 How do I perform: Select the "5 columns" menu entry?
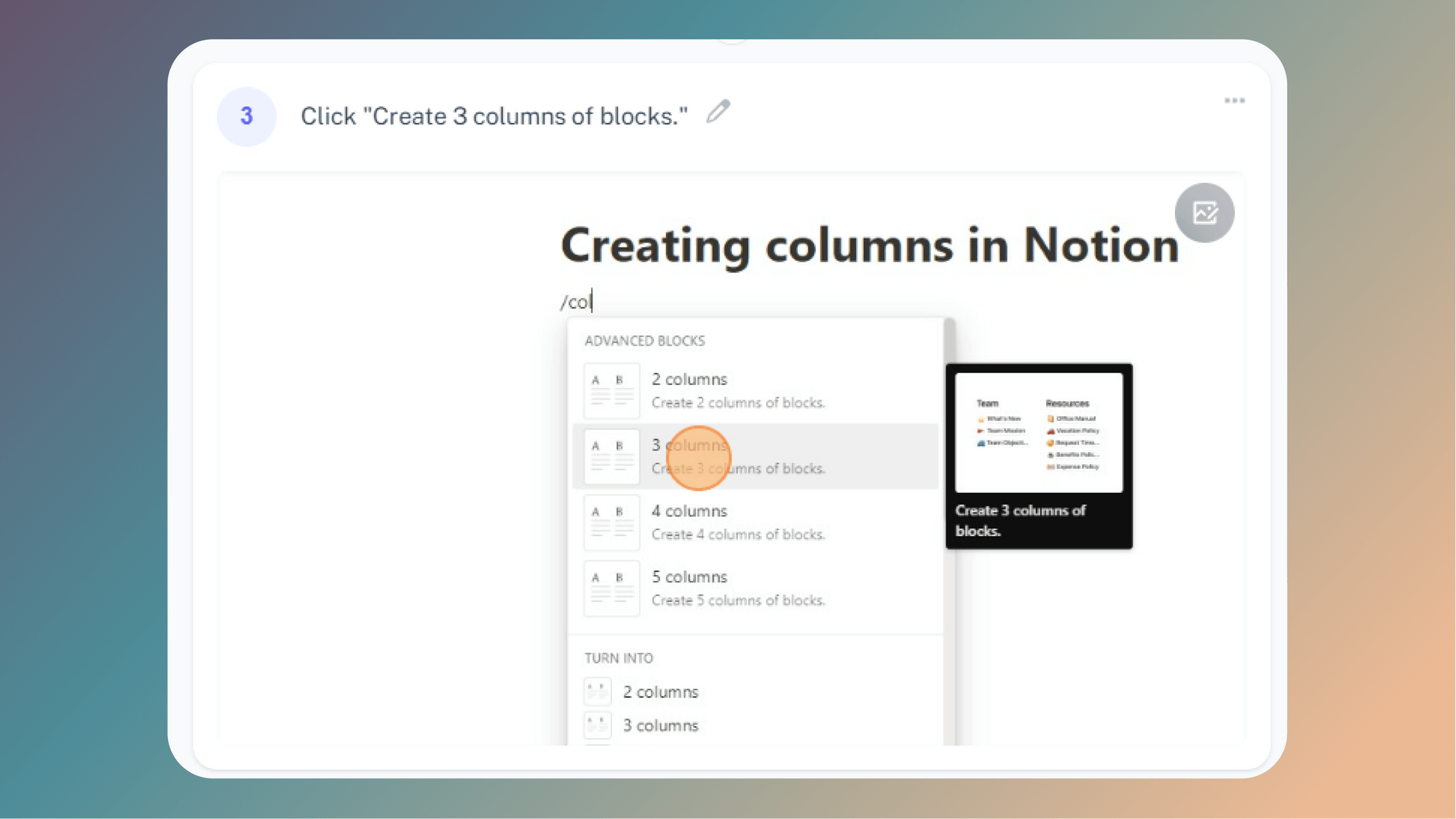coord(688,577)
